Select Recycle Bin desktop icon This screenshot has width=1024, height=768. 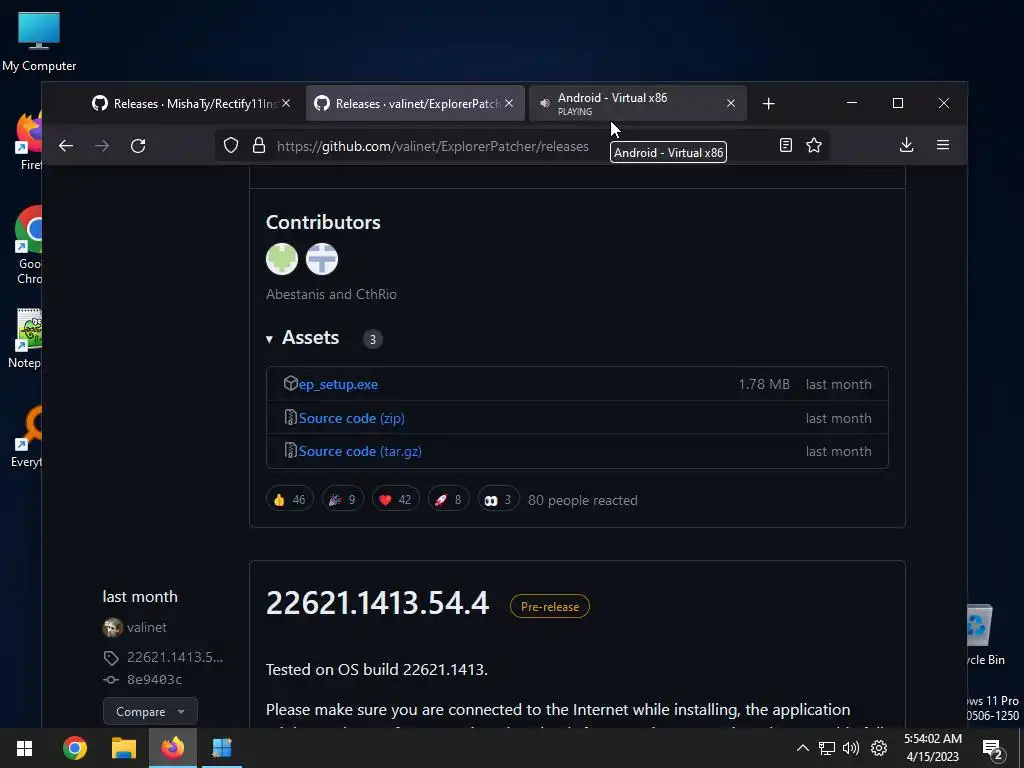pos(987,635)
